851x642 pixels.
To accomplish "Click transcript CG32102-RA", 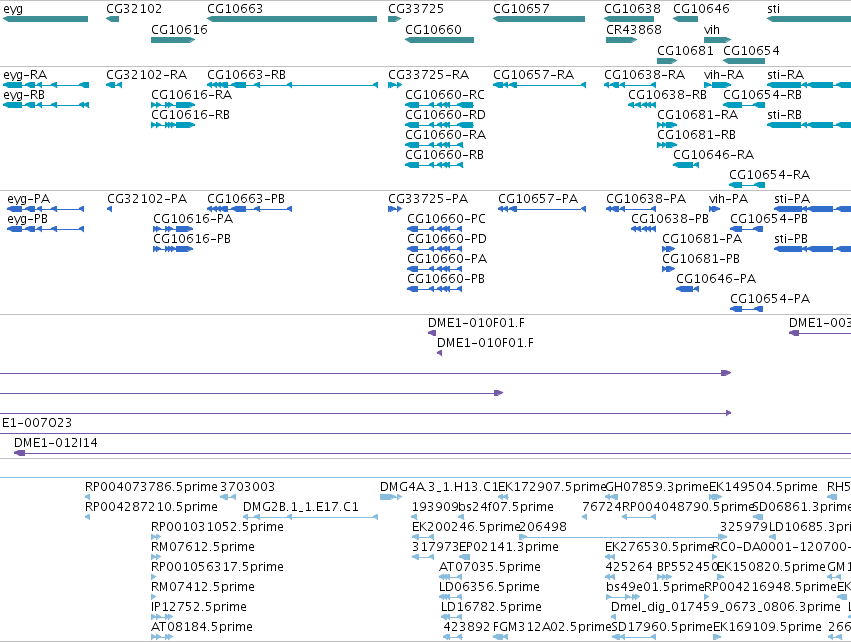I will (x=114, y=85).
